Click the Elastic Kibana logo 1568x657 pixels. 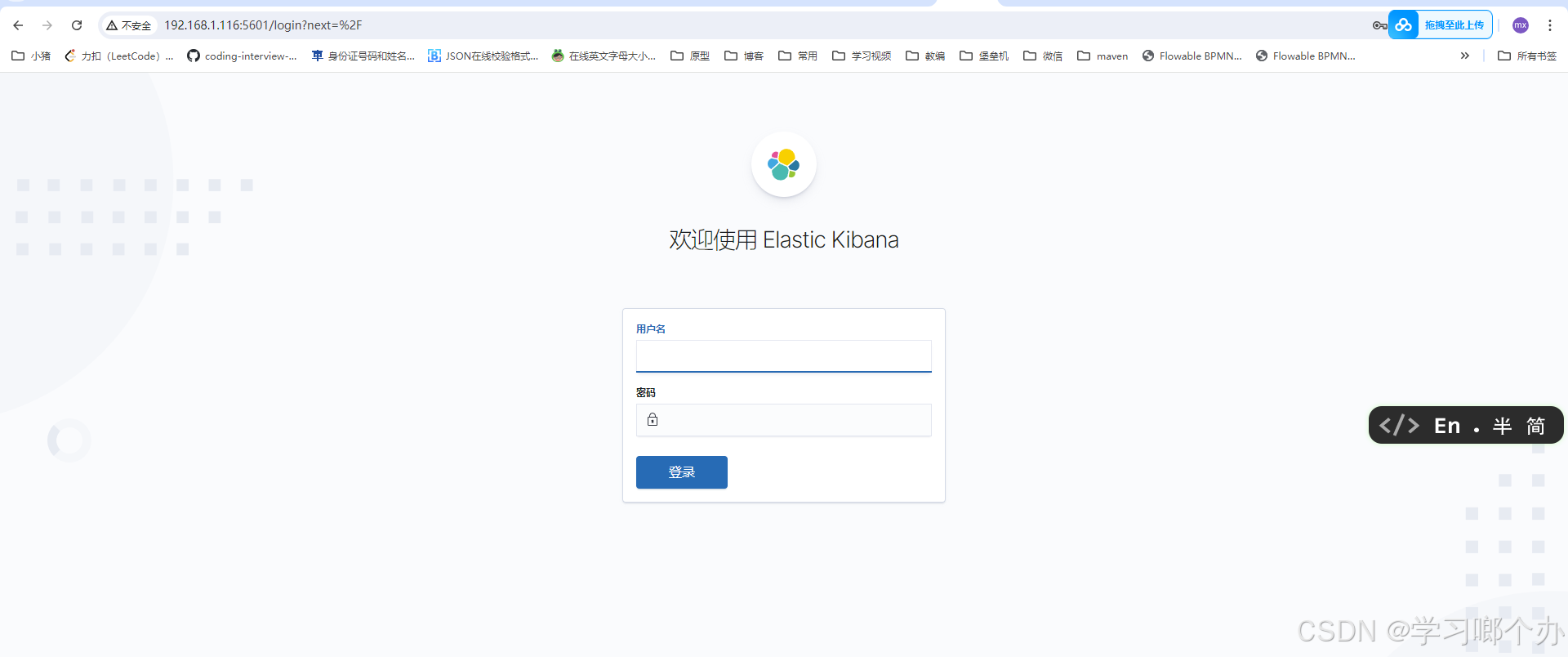click(x=783, y=164)
